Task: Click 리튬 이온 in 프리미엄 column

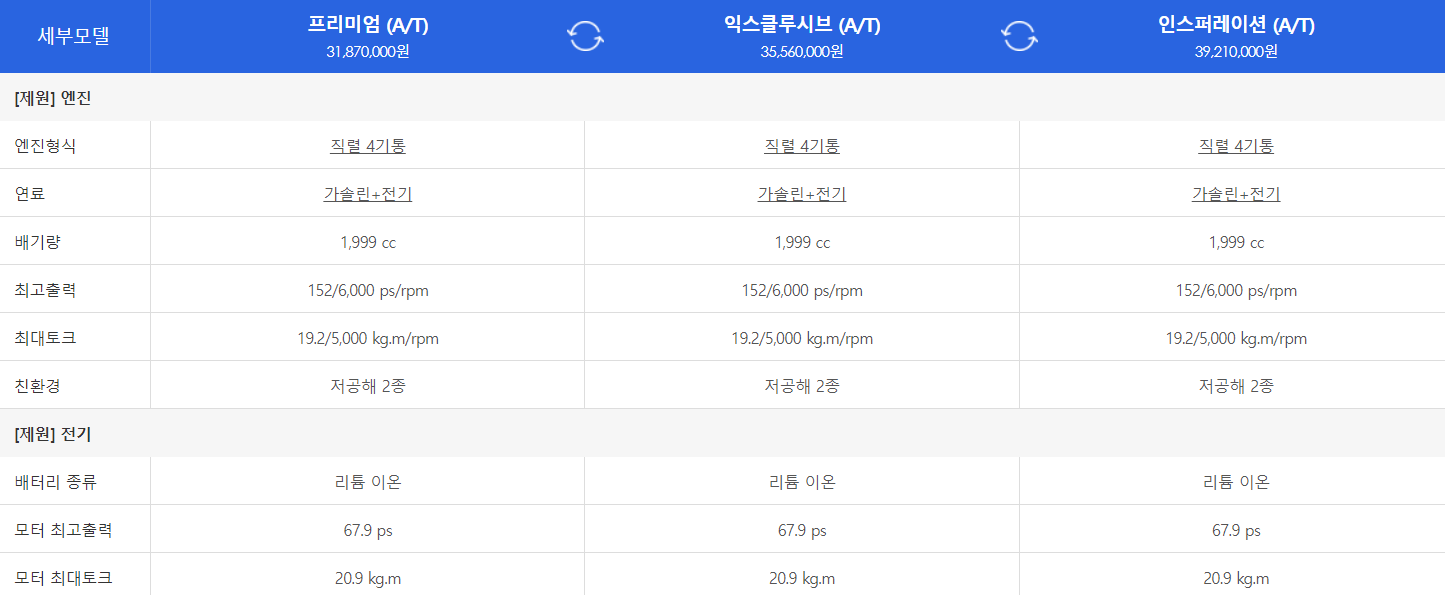Action: (x=368, y=482)
